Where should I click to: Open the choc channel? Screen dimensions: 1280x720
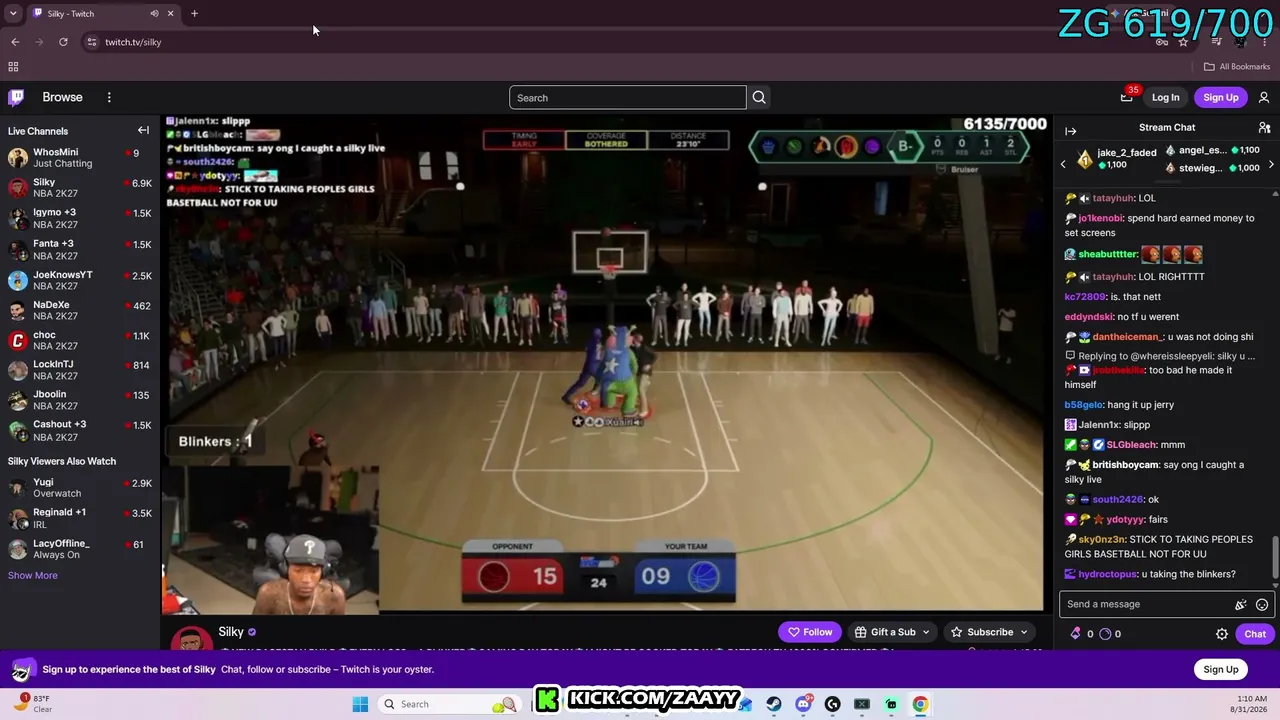(80, 340)
